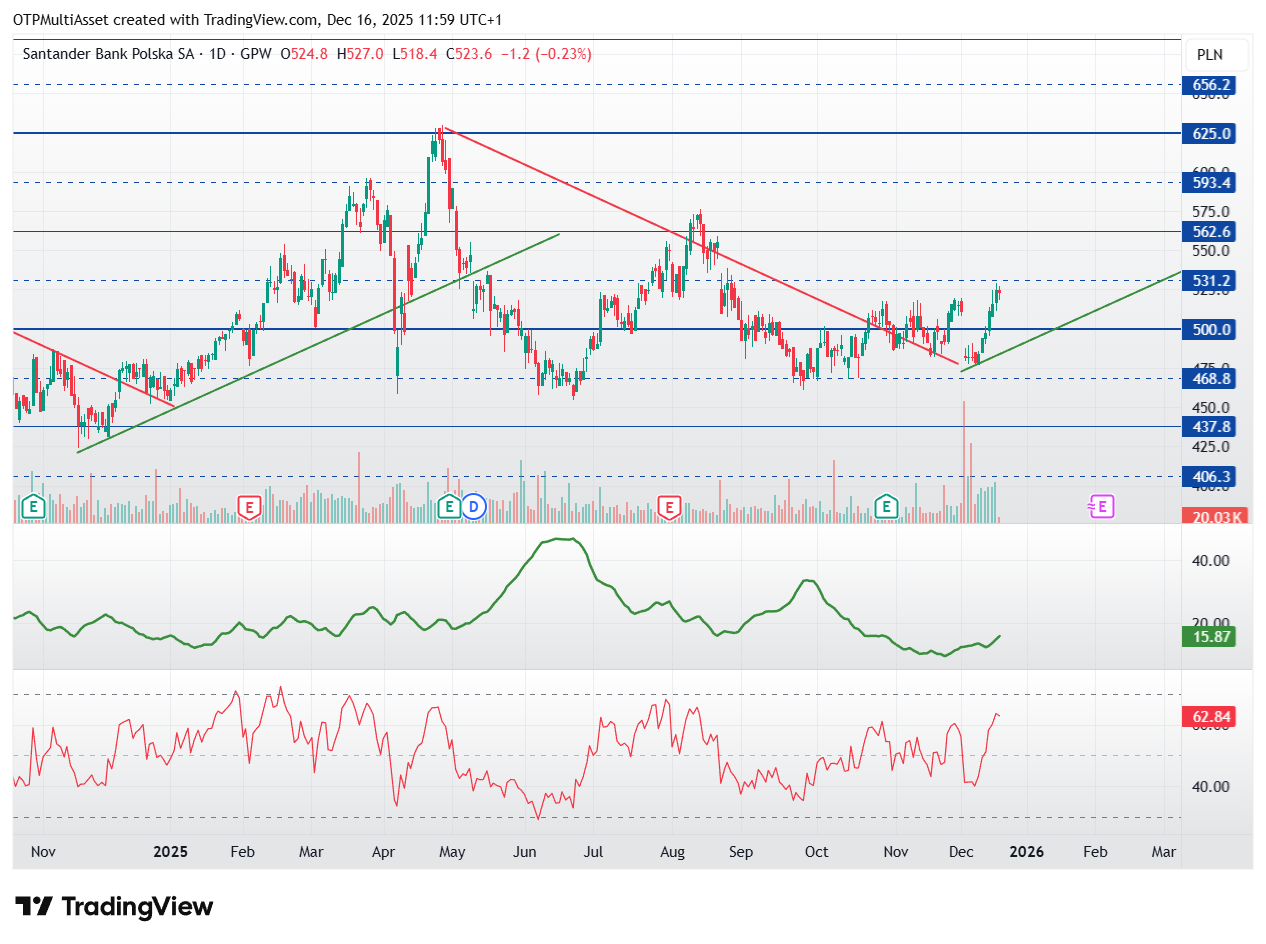This screenshot has width=1266, height=944.
Task: Click the Santander Bank Polska SA symbol title
Action: [x=107, y=55]
